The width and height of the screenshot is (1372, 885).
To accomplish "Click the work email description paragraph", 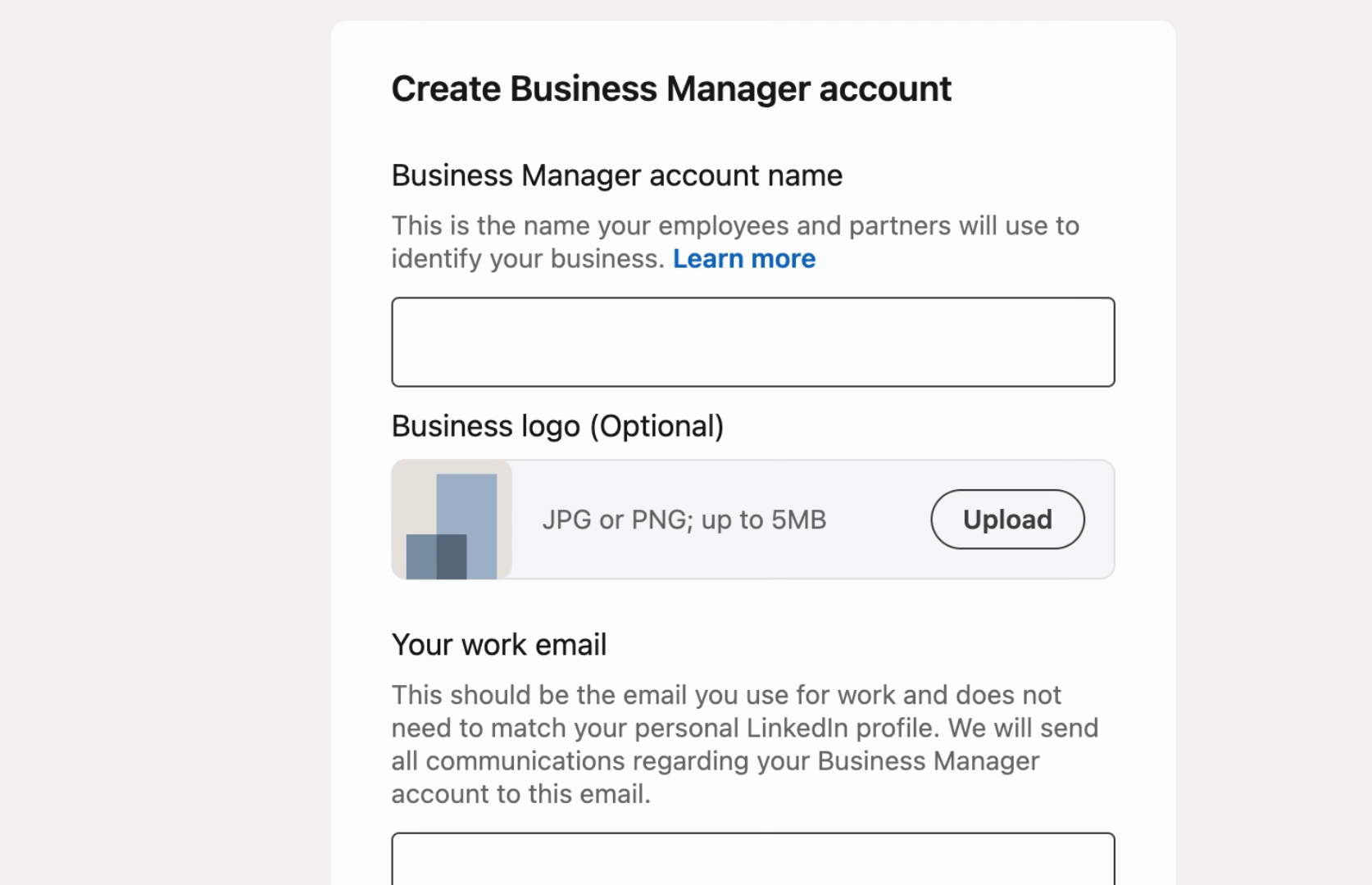I will coord(743,744).
